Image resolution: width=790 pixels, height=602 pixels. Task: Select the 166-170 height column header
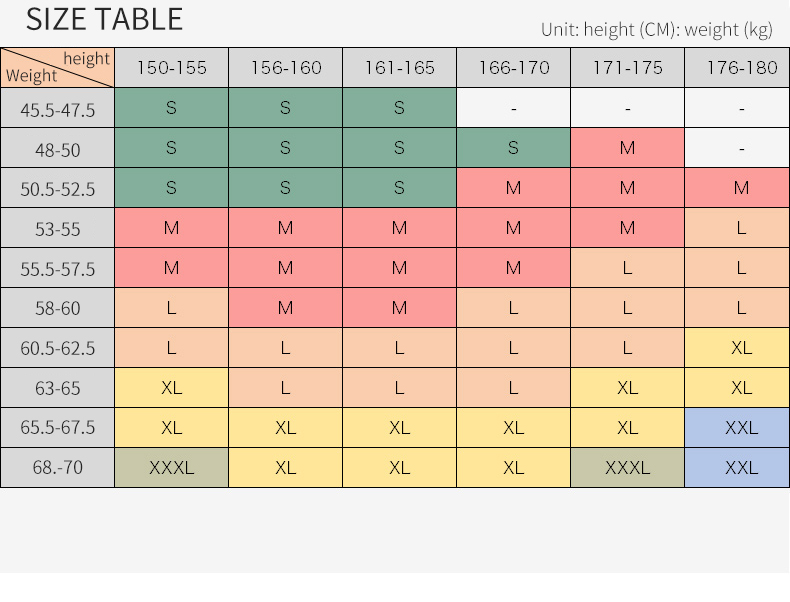click(x=513, y=68)
